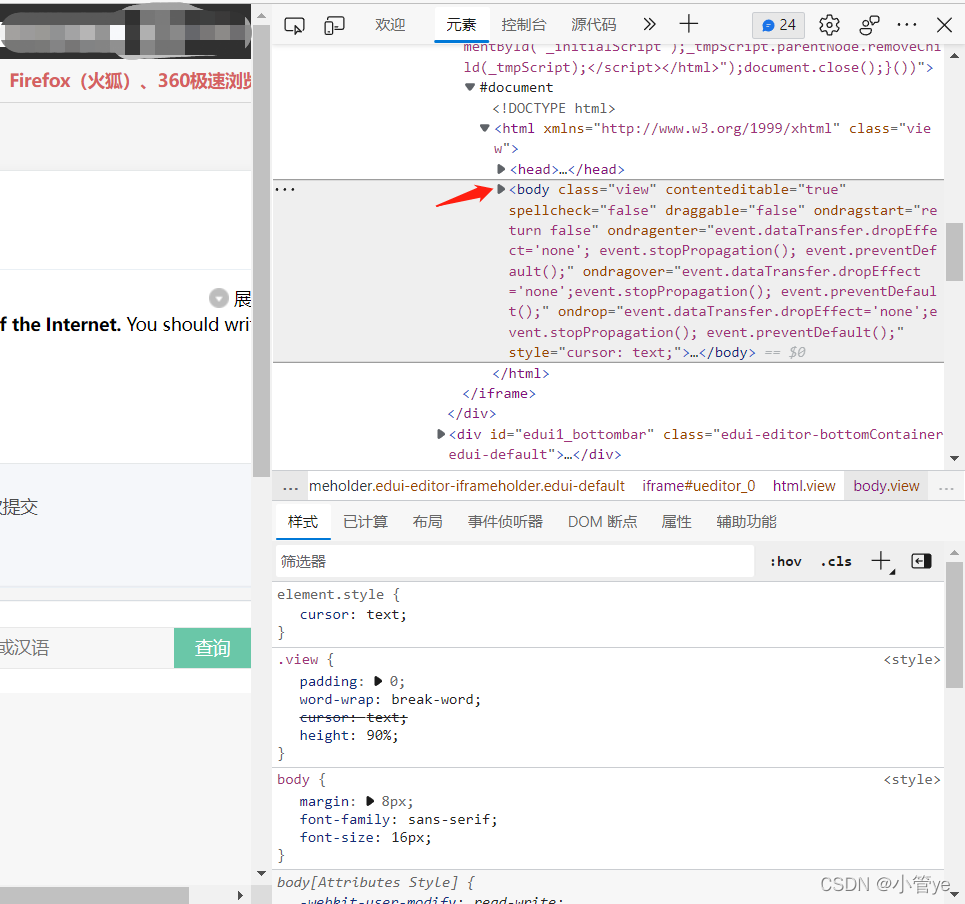The height and width of the screenshot is (904, 965).
Task: Toggle the :hov element state panel
Action: click(x=785, y=561)
